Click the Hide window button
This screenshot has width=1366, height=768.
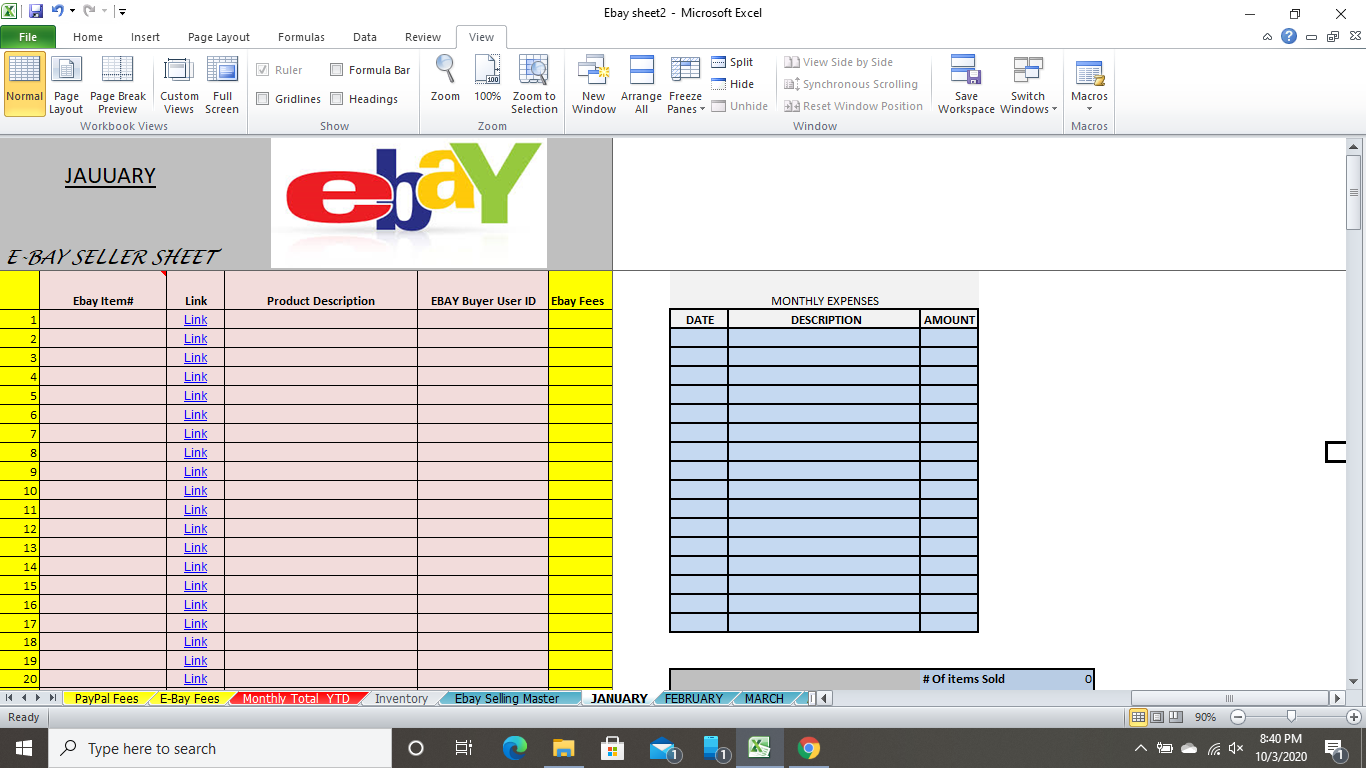[x=732, y=84]
